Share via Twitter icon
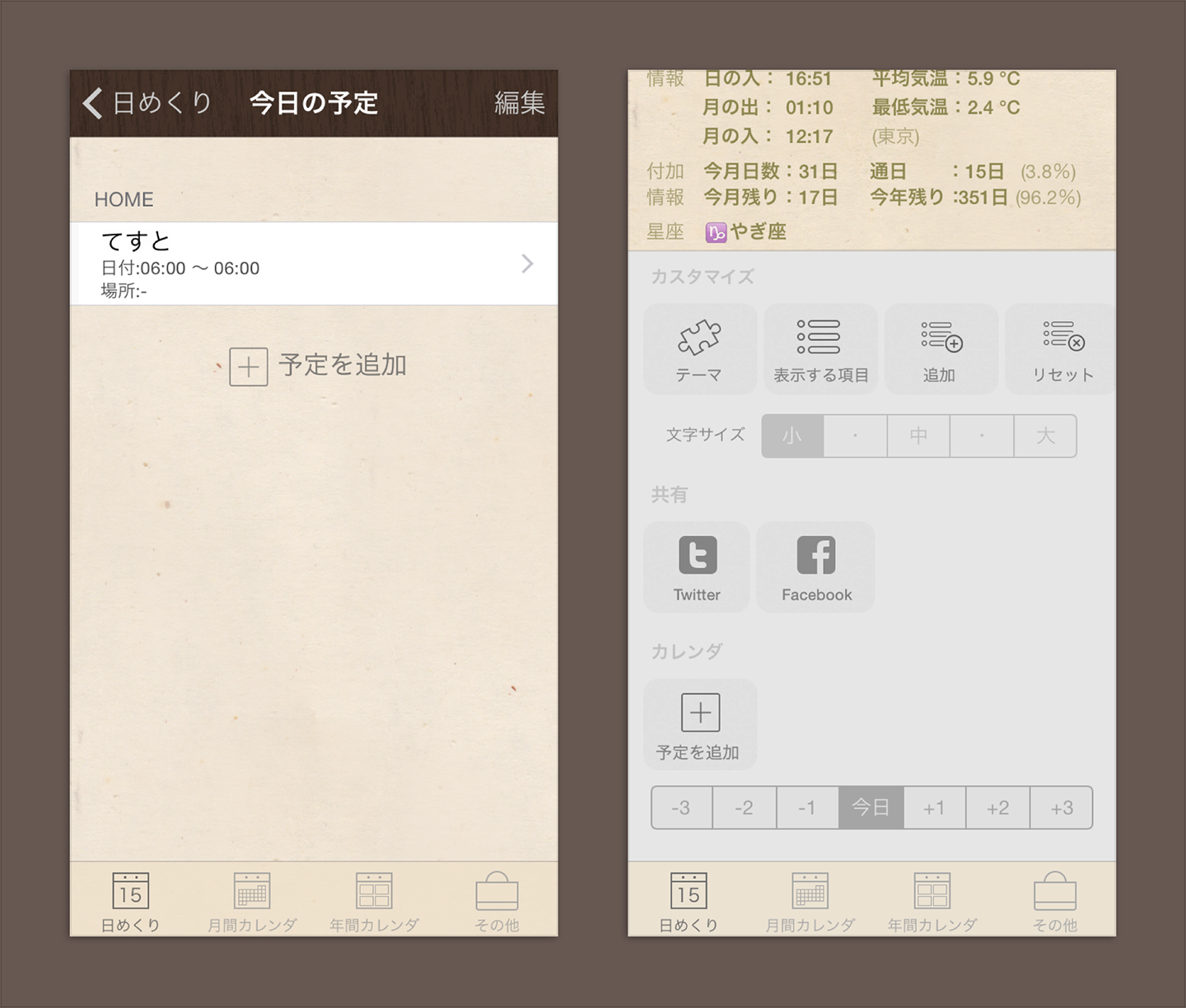Screen dimensions: 1186x1008 (x=697, y=567)
